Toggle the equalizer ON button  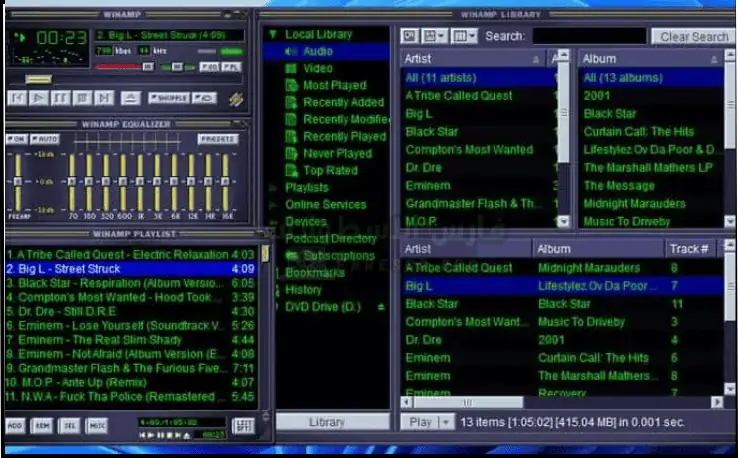pos(16,139)
